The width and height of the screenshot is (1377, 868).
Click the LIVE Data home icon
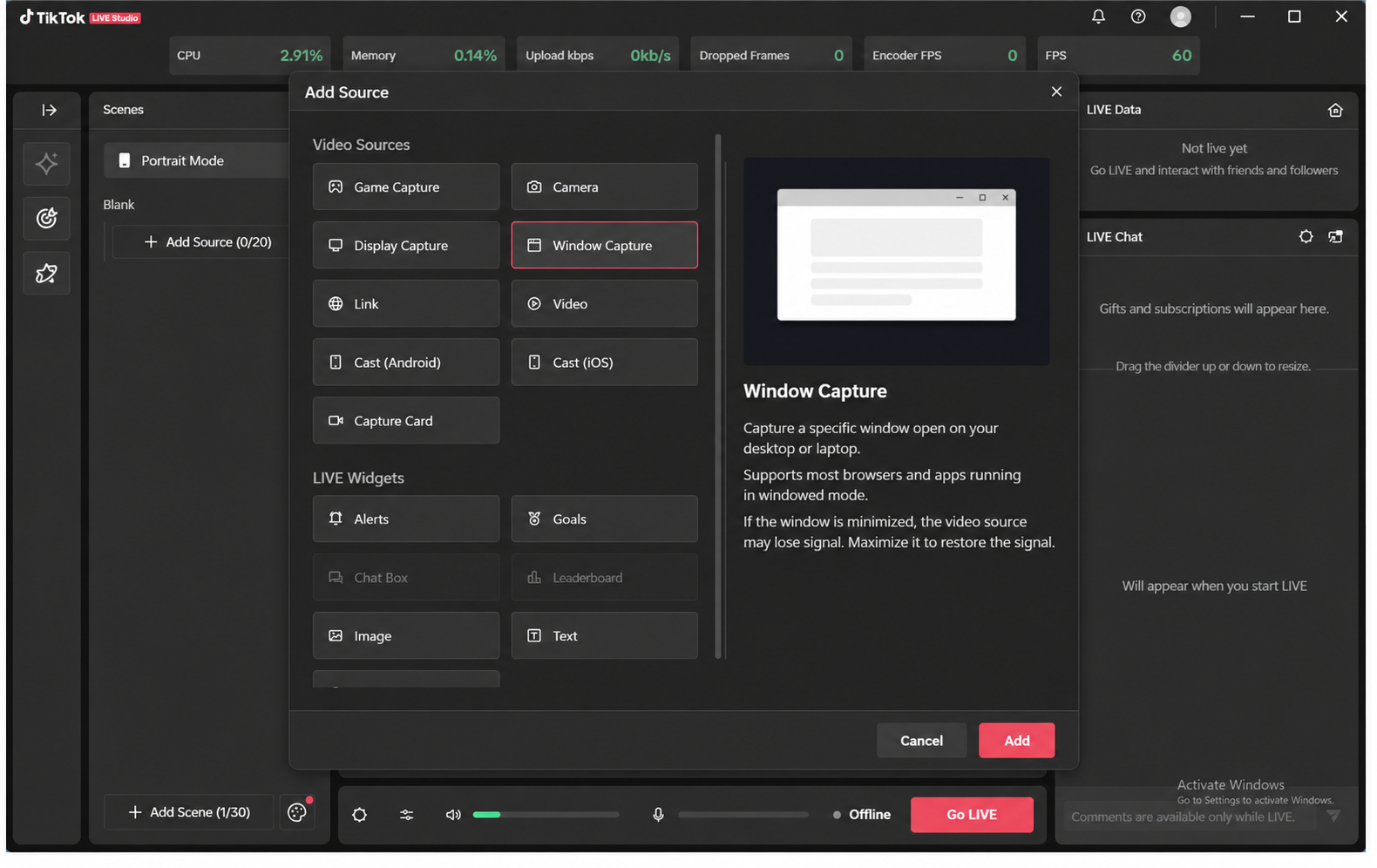[1335, 110]
